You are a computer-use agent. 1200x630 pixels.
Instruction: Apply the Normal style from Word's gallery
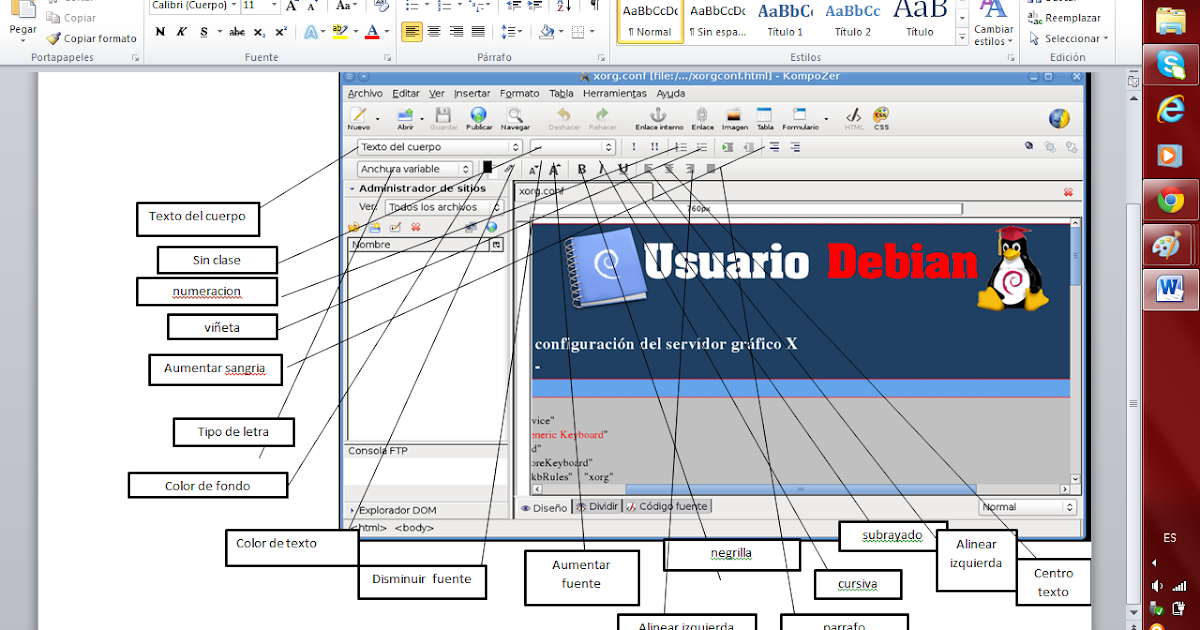pyautogui.click(x=649, y=22)
